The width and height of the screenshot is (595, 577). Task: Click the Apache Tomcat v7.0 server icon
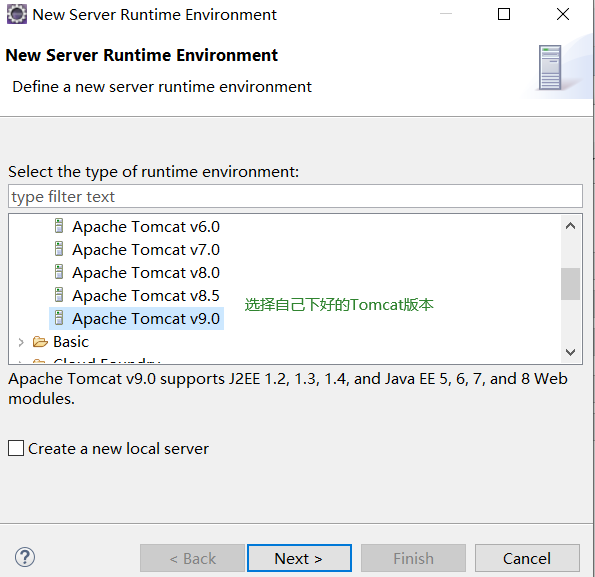tap(59, 249)
